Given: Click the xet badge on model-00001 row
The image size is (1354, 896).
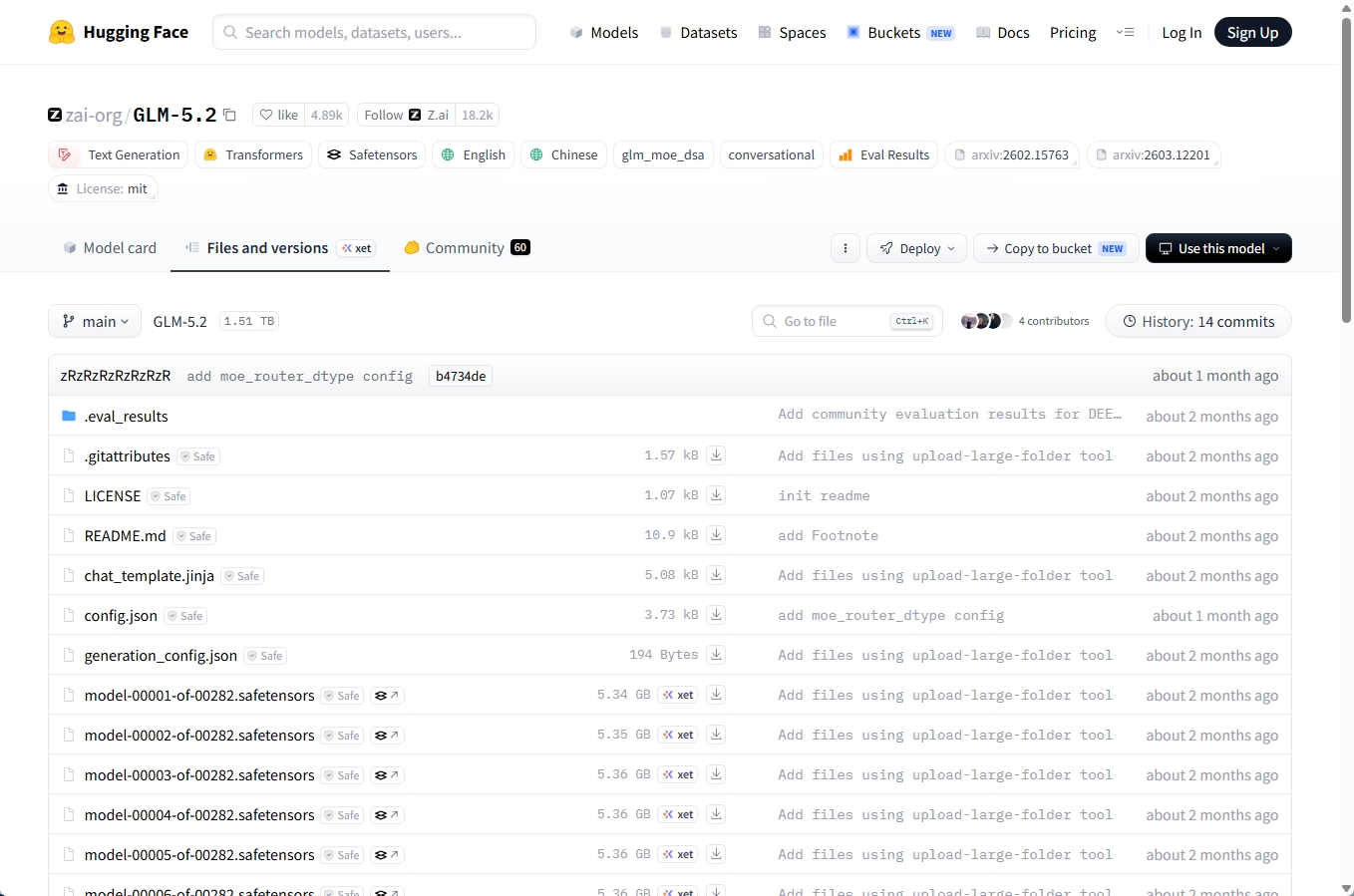Looking at the screenshot, I should pos(679,695).
